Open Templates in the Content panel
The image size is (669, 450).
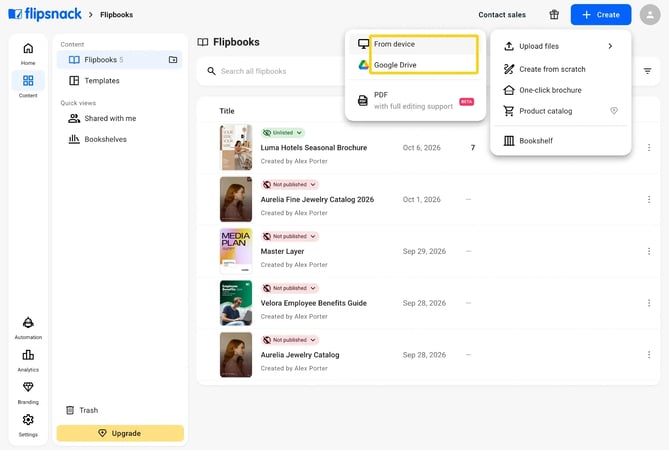tap(119, 81)
